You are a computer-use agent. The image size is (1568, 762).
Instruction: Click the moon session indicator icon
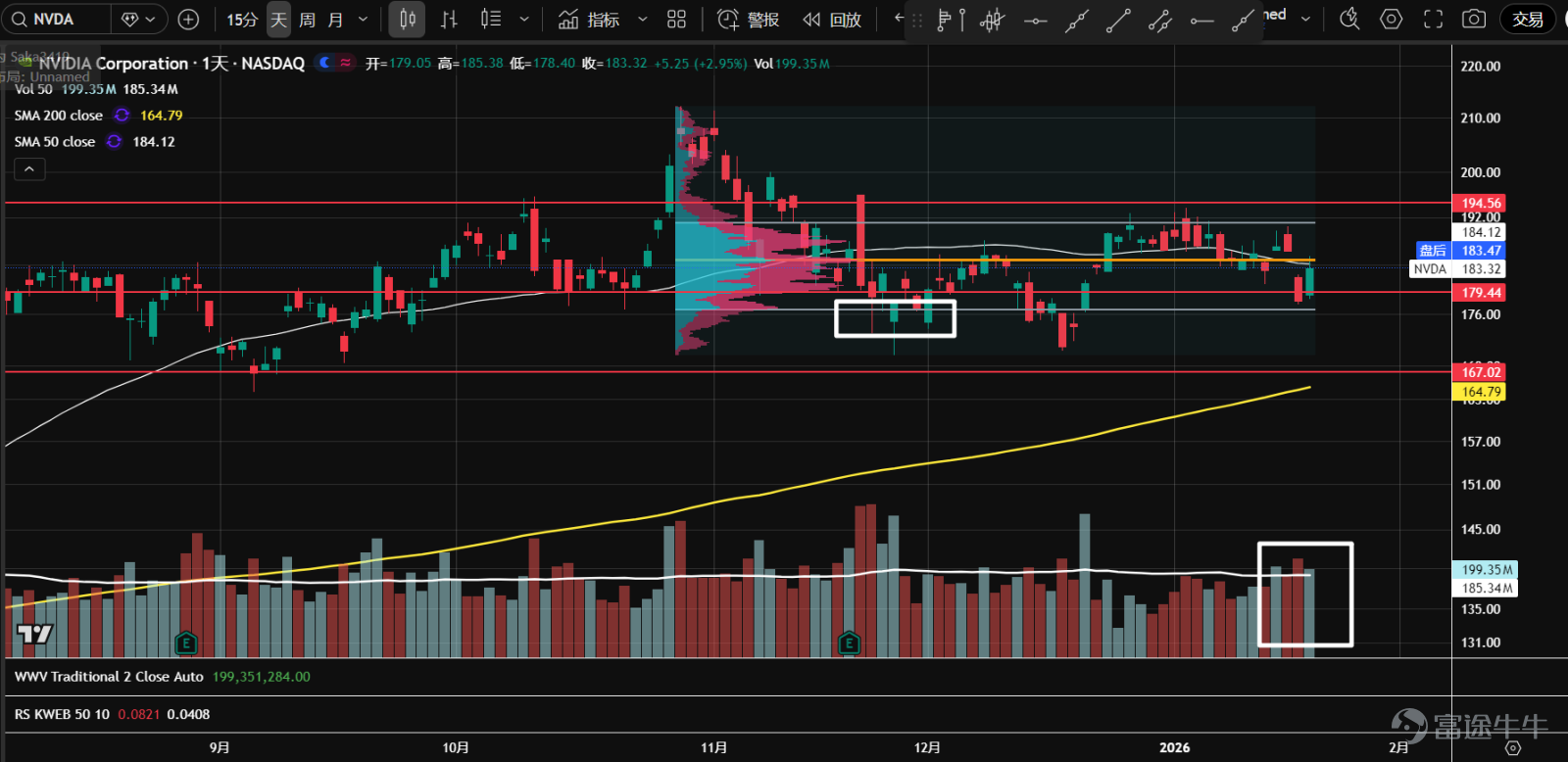coord(325,63)
